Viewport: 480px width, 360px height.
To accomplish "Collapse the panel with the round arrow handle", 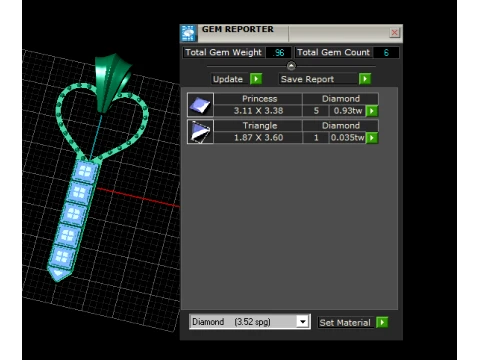I will 291,66.
